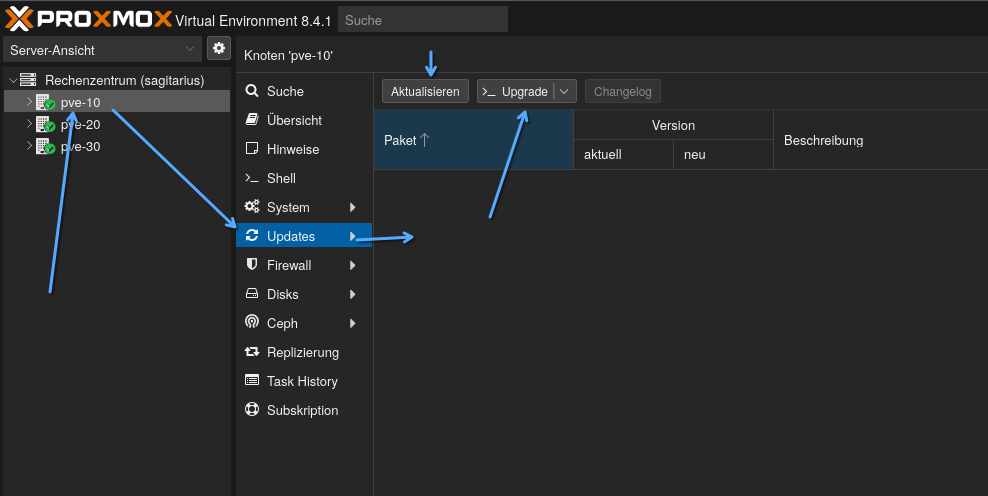Expand the pve-20 node

(x=29, y=124)
